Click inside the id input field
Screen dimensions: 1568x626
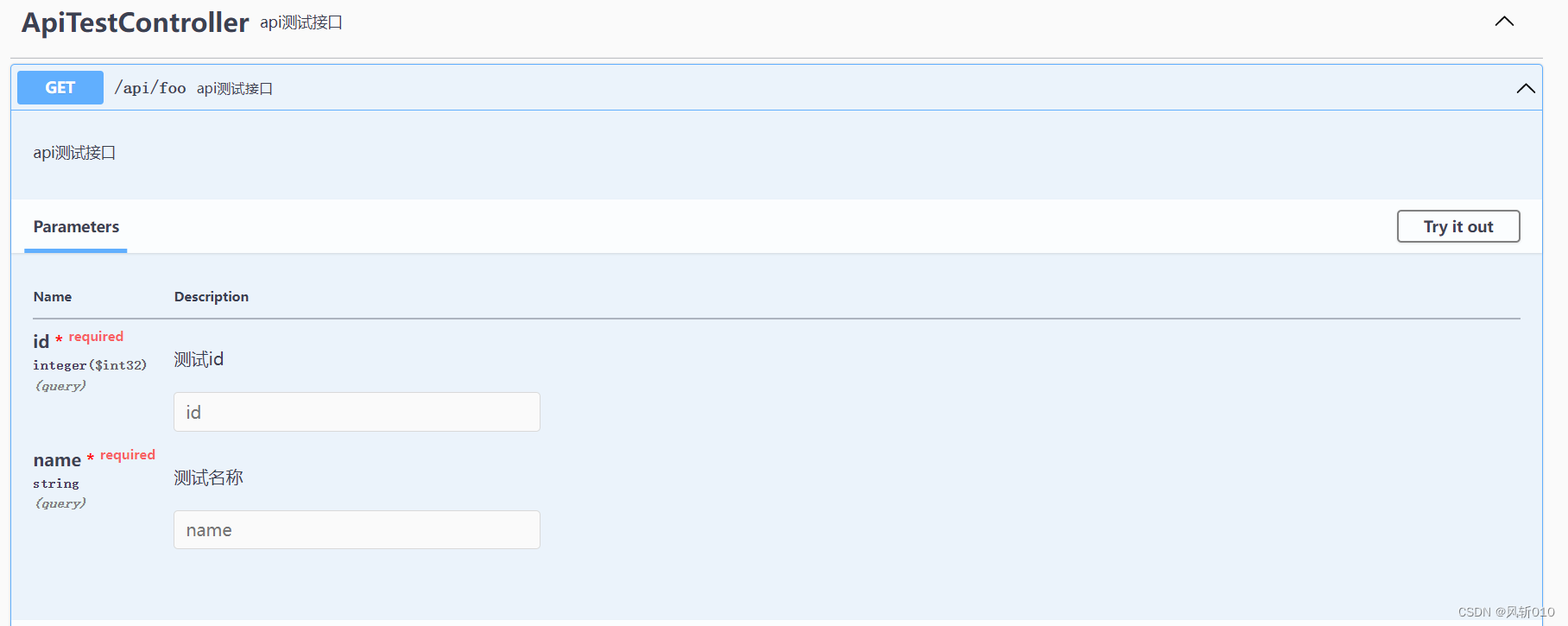tap(356, 412)
